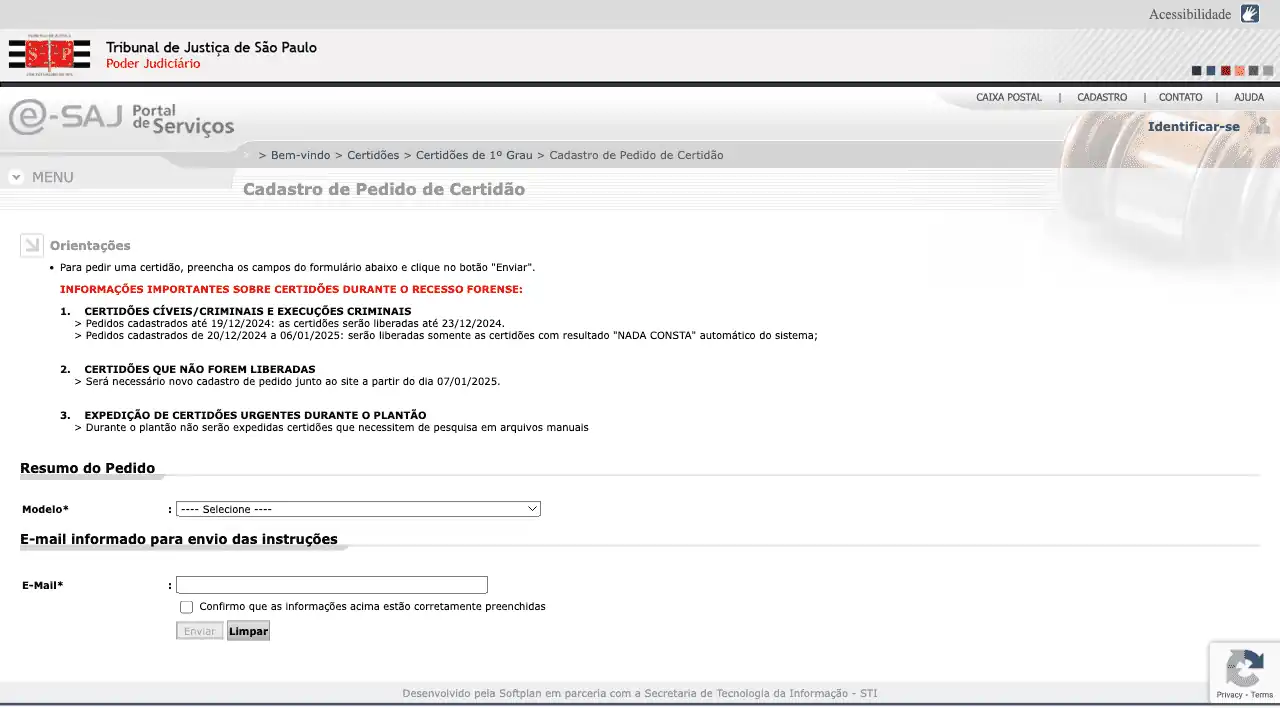Click the São Paulo court flag logo
The image size is (1280, 708).
pyautogui.click(x=49, y=55)
